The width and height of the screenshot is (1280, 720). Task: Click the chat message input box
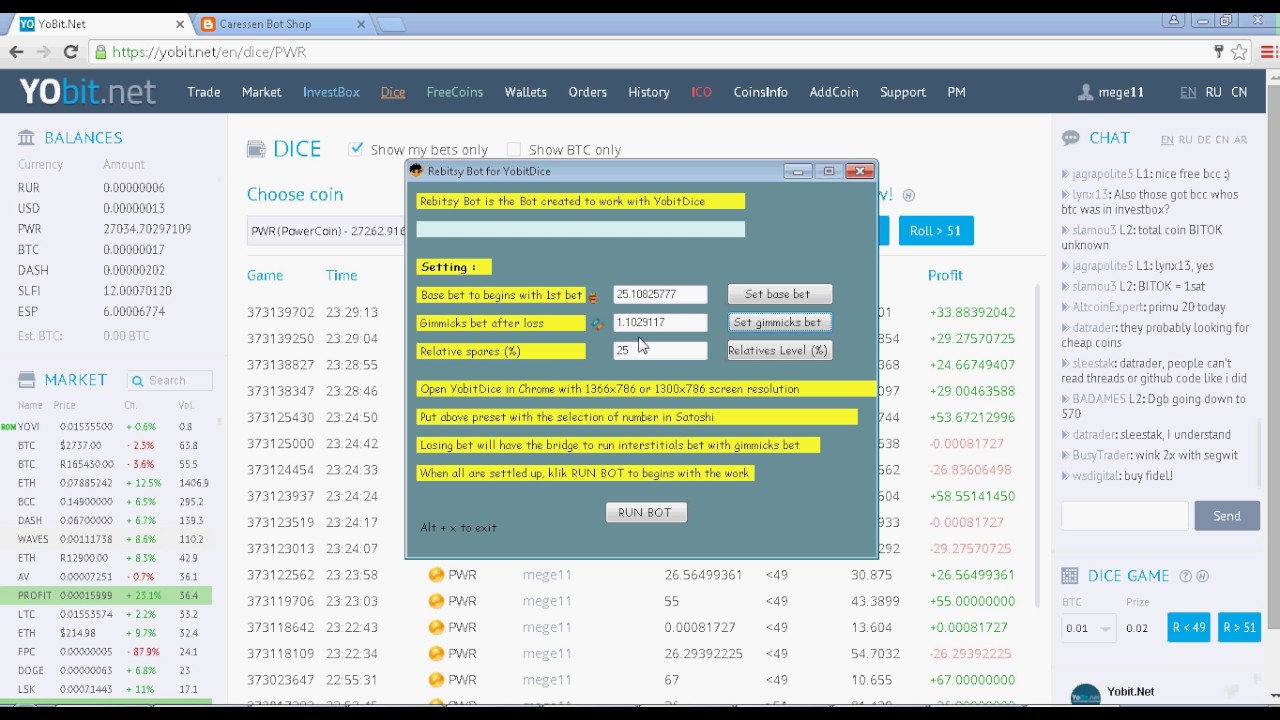tap(1125, 516)
